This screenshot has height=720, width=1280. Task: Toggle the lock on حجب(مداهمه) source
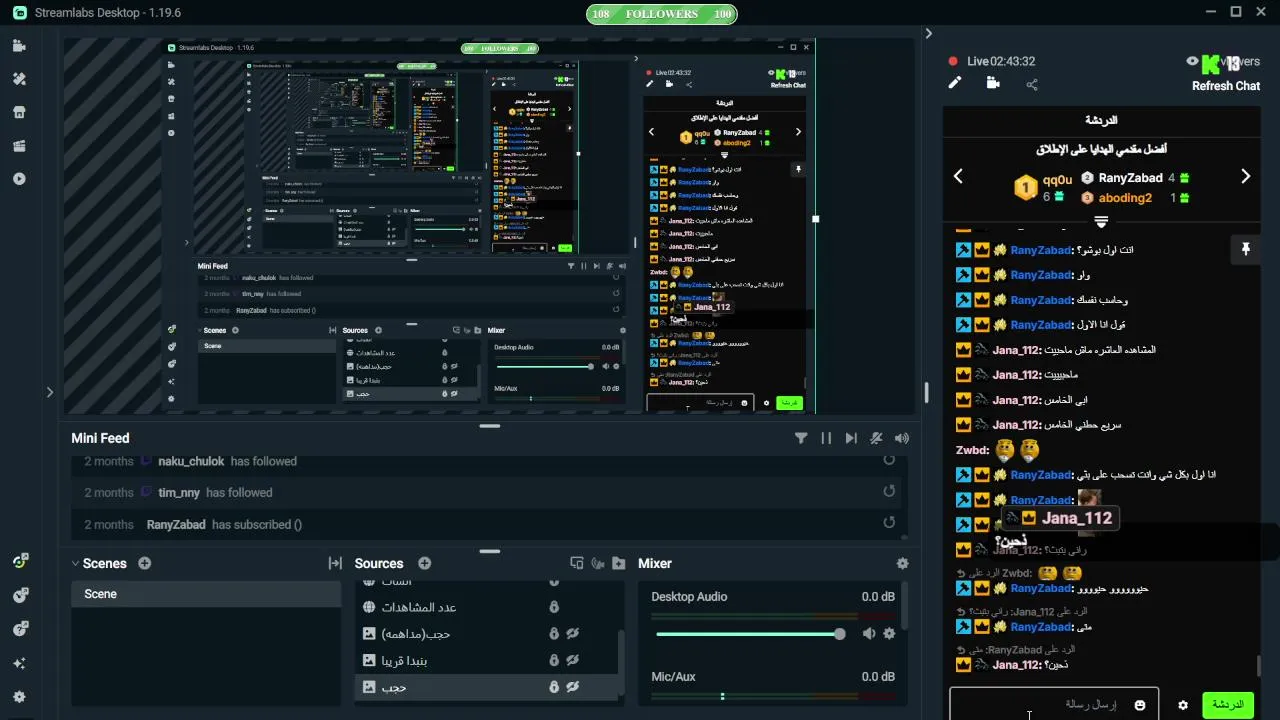pos(553,634)
